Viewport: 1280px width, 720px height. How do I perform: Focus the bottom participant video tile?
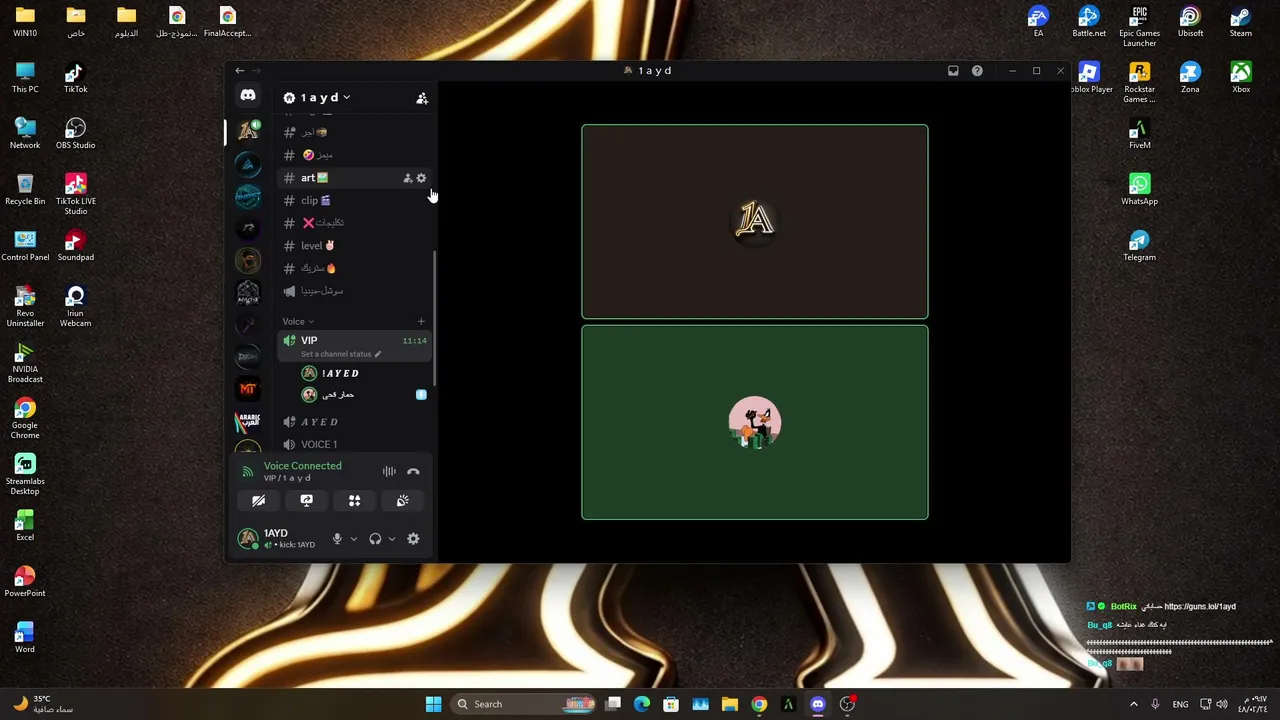point(755,422)
